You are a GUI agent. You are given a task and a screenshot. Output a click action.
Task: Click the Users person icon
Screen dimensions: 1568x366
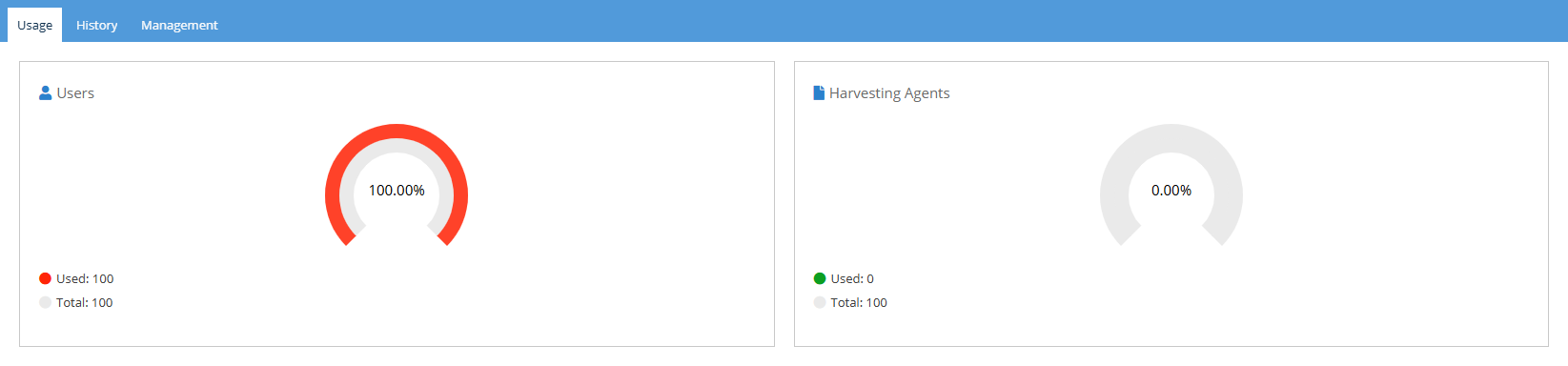click(45, 92)
